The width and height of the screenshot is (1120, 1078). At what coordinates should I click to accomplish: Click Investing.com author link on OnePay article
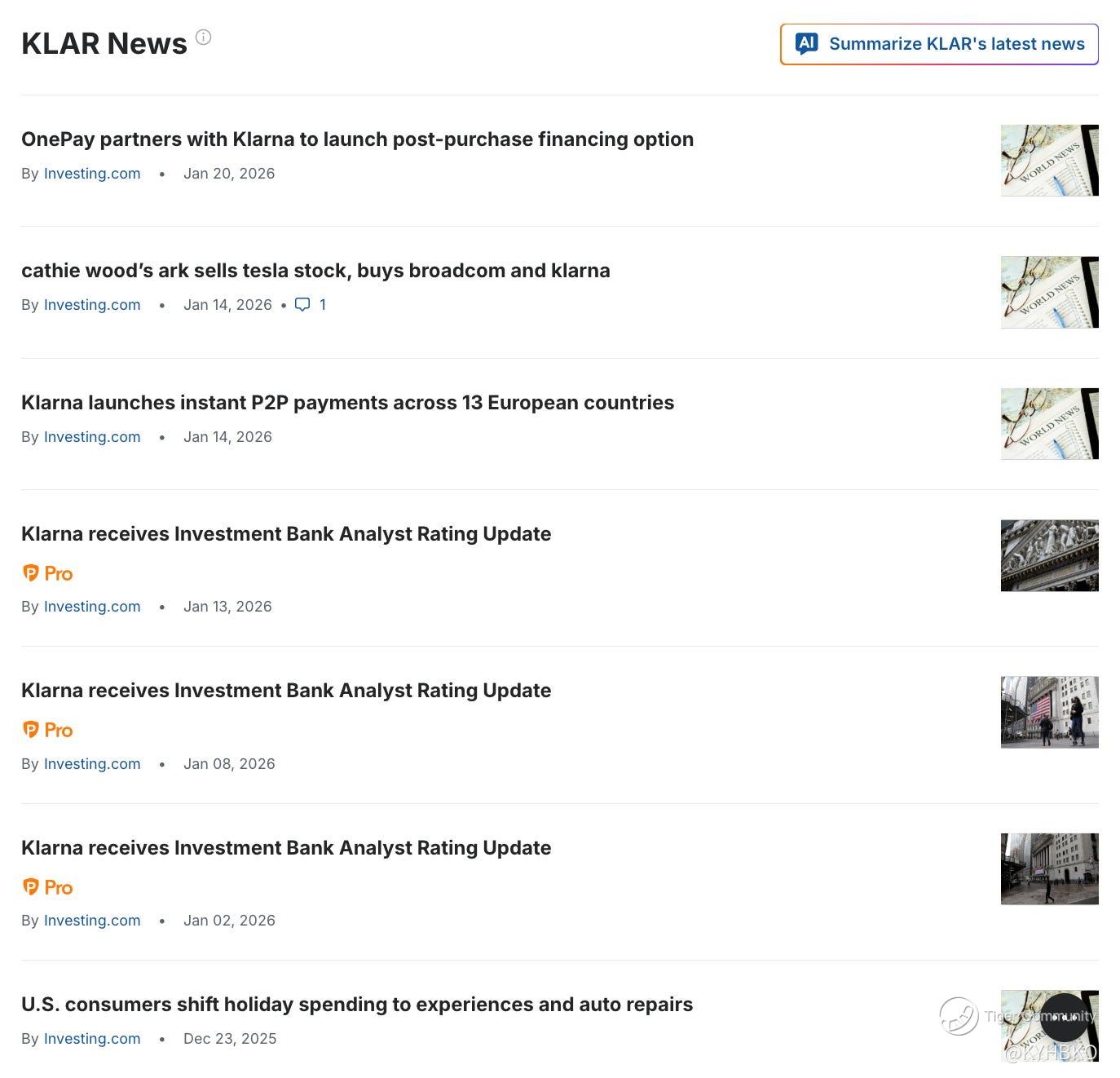pos(92,174)
